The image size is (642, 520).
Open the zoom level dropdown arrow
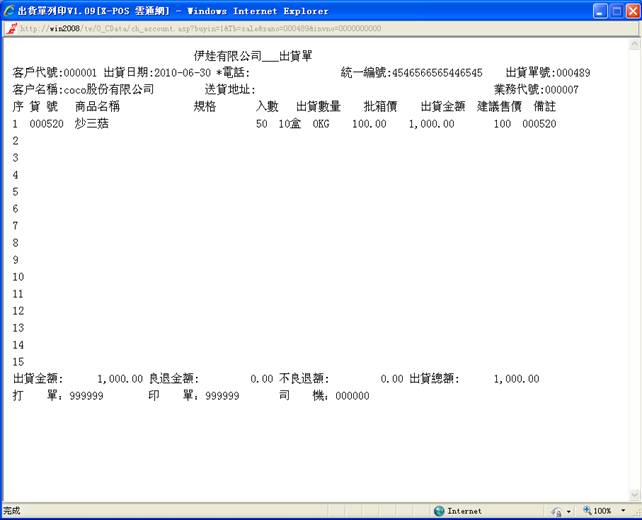pyautogui.click(x=622, y=510)
